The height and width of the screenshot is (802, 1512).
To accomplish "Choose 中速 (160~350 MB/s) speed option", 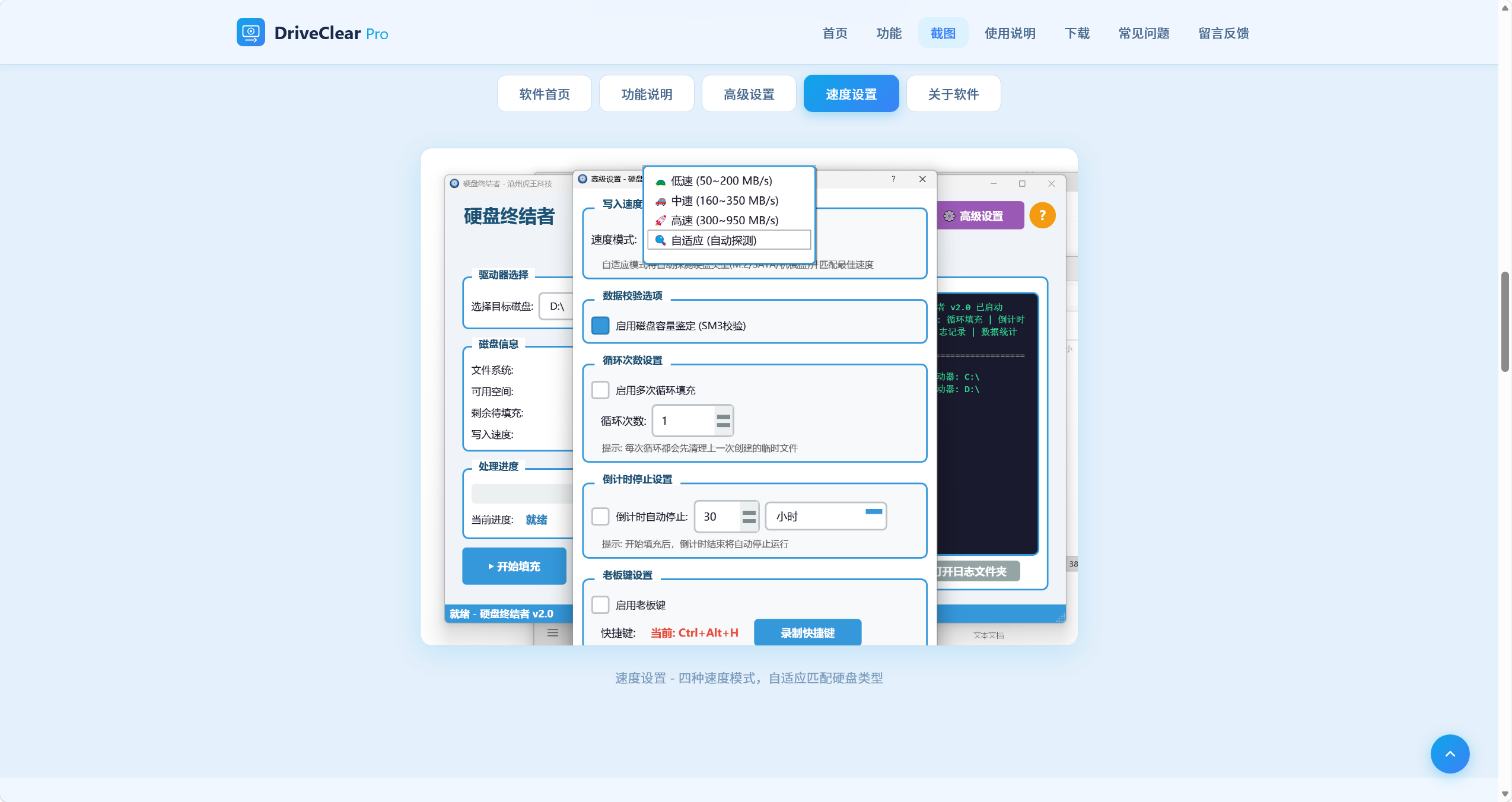I will tap(729, 200).
